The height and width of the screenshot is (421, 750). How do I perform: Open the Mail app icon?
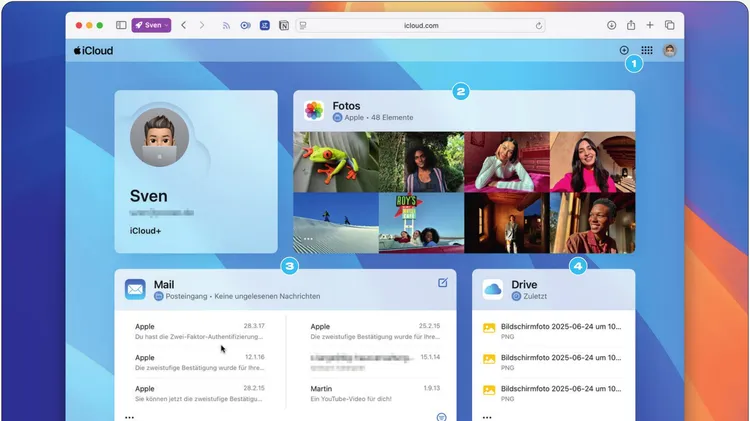135,289
